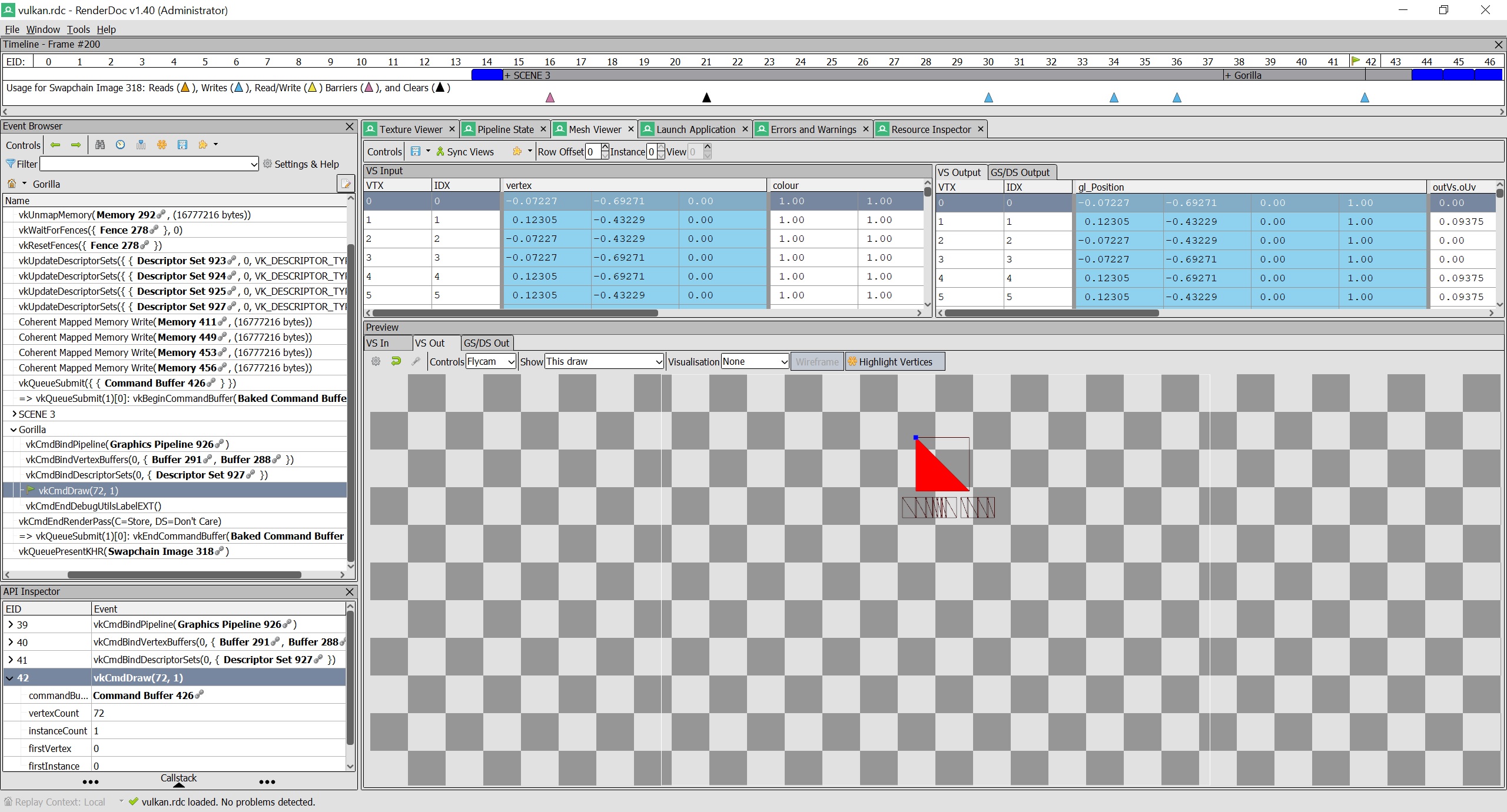Click the Event Browser export floppy icon
The width and height of the screenshot is (1507, 812).
tap(182, 145)
